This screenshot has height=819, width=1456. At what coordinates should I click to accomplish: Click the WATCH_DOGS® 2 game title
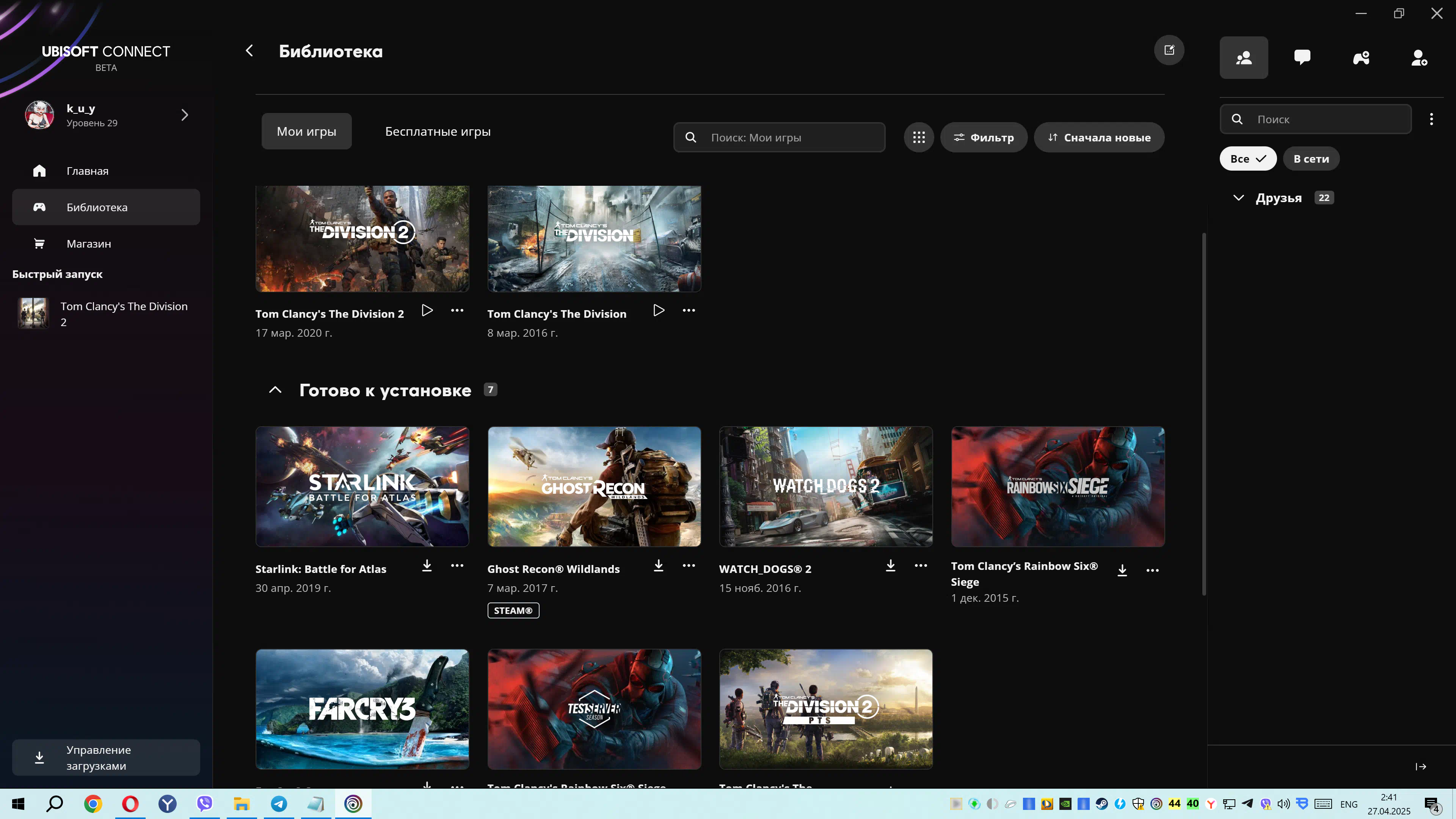pyautogui.click(x=765, y=569)
